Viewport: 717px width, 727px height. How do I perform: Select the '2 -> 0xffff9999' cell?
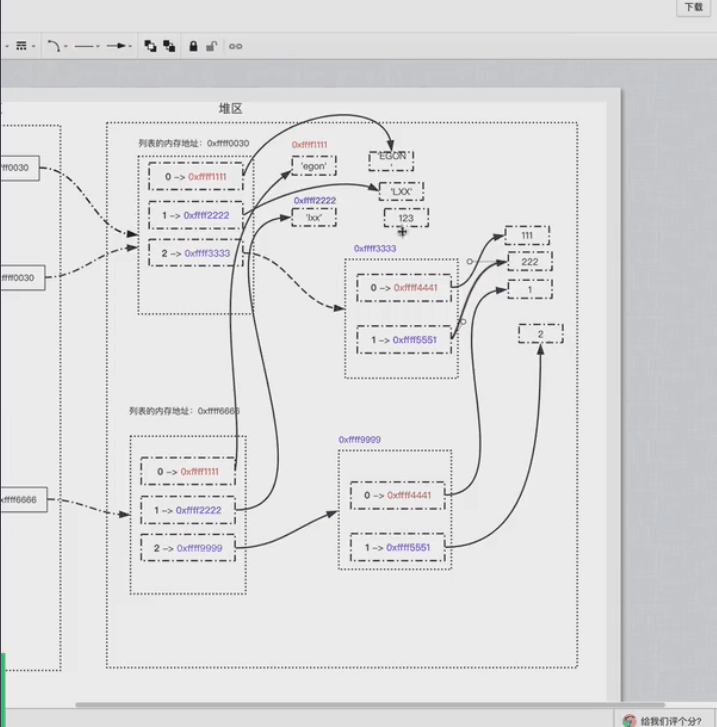(x=188, y=548)
